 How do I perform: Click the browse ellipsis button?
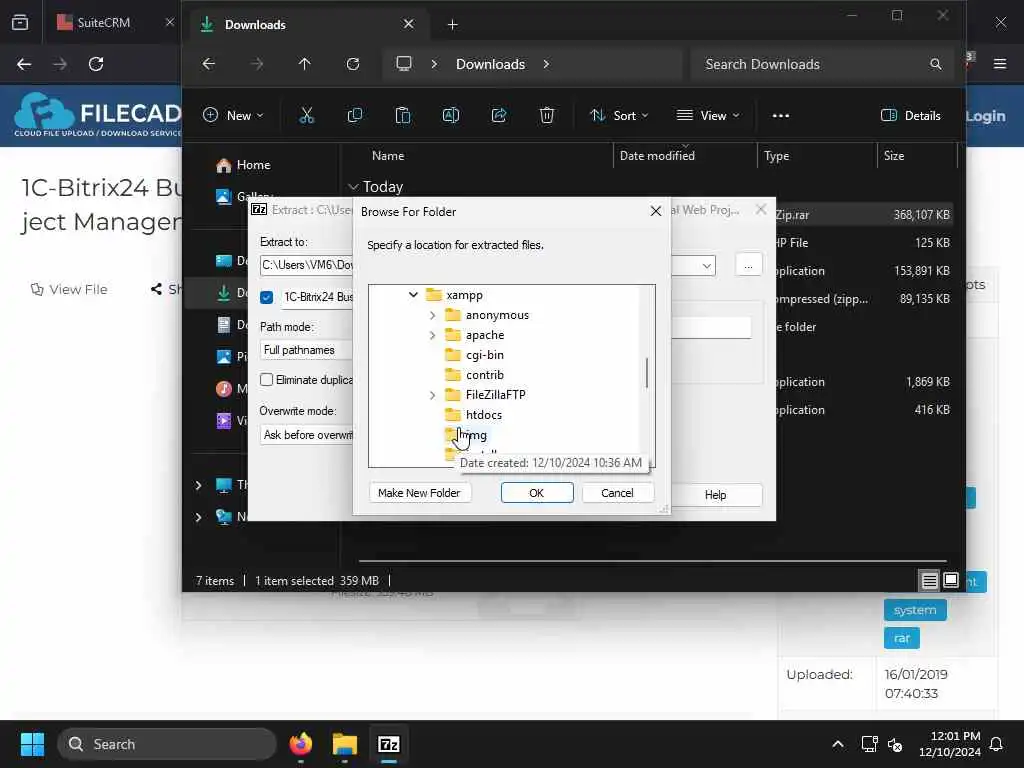(748, 265)
